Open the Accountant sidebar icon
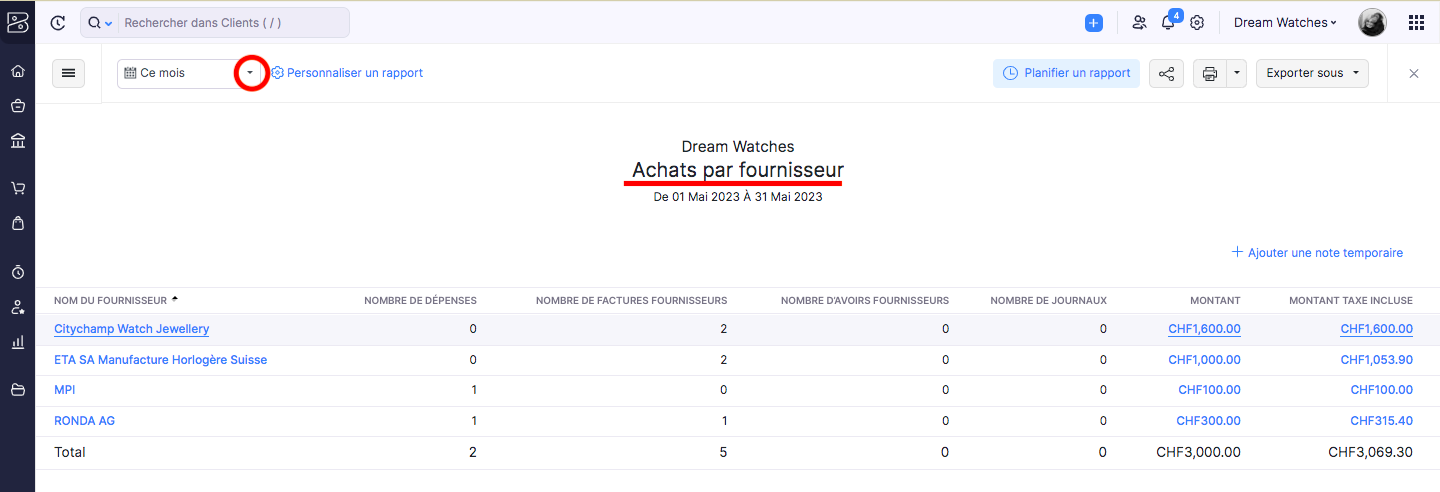Screen dimensions: 1440x492 tap(17, 307)
